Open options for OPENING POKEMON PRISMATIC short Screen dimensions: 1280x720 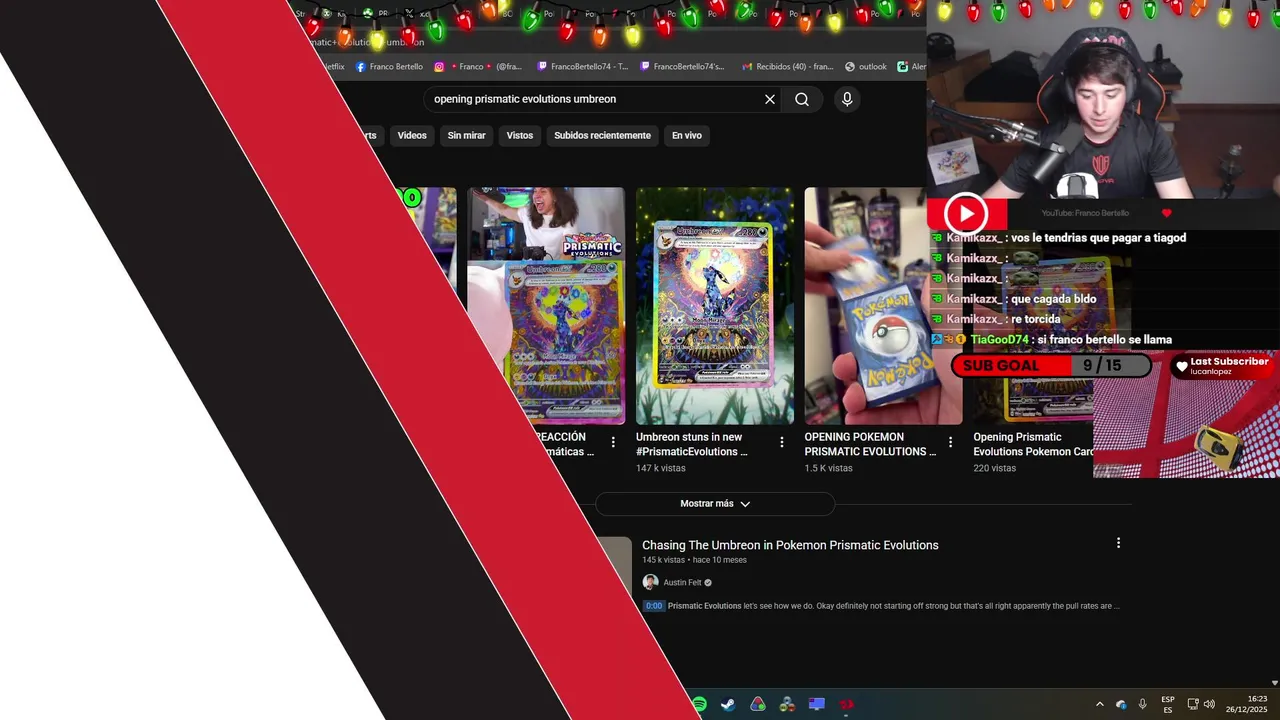click(x=950, y=442)
